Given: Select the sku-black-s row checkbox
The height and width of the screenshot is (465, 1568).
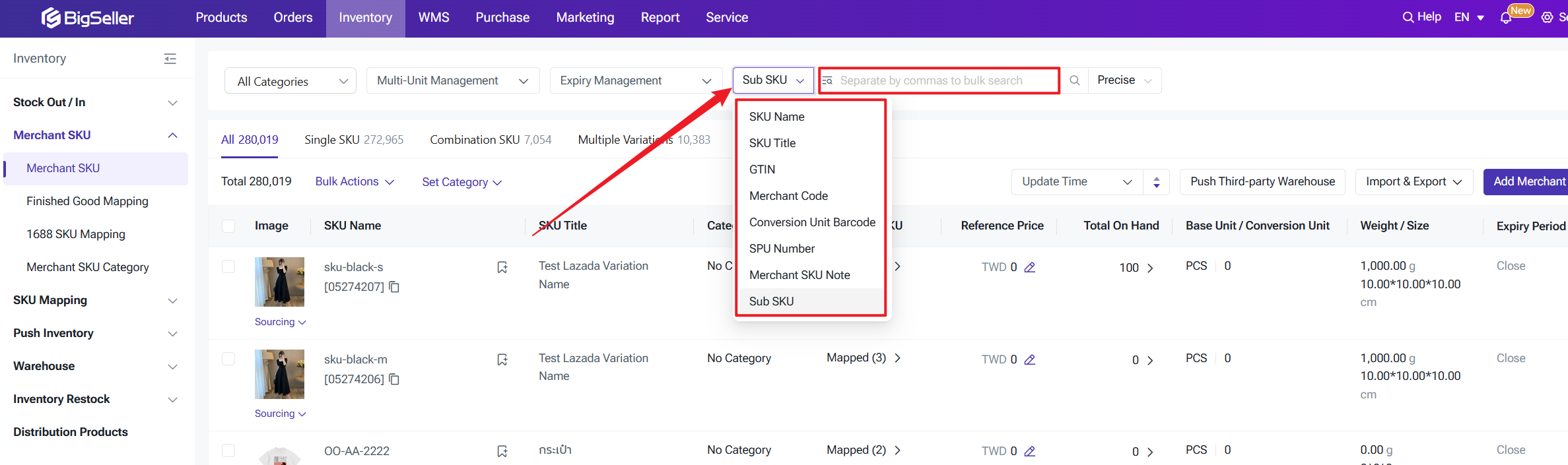Looking at the screenshot, I should point(228,266).
